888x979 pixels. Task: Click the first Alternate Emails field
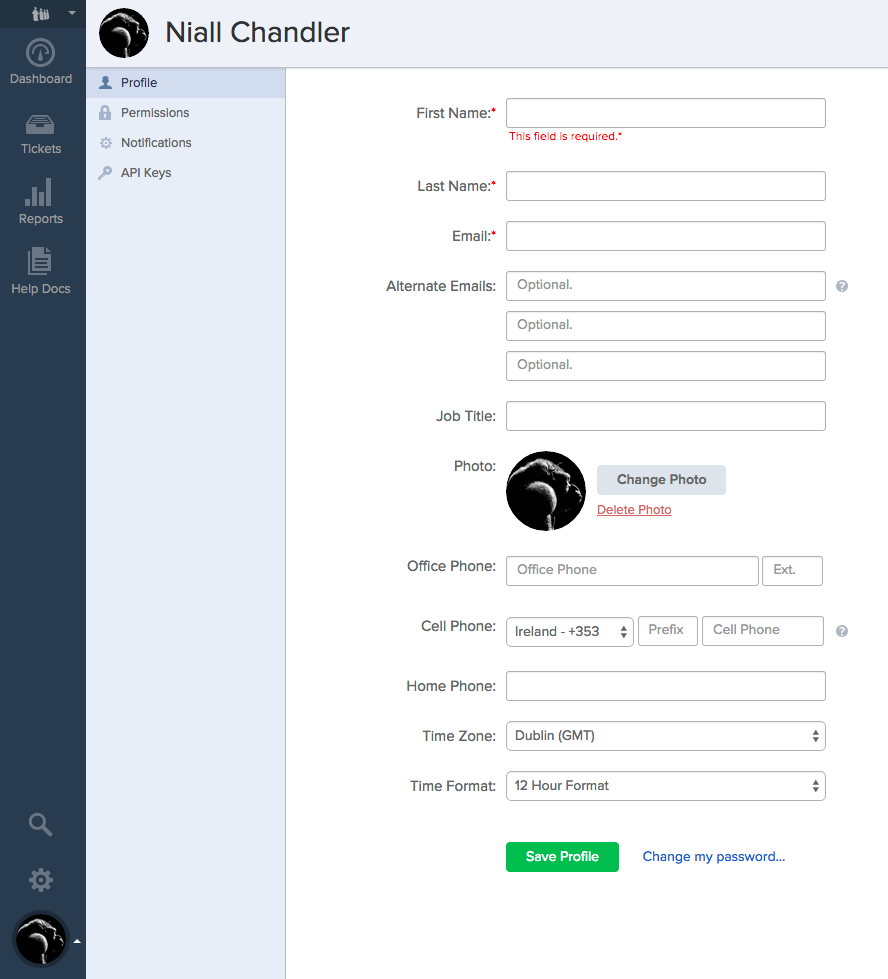tap(666, 286)
